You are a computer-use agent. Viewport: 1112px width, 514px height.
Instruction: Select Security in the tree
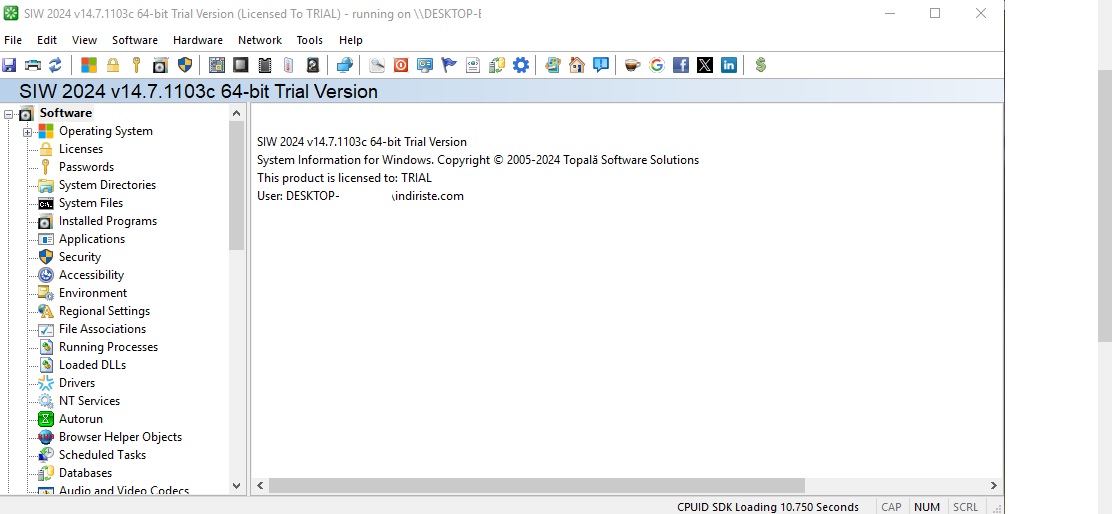(x=80, y=257)
